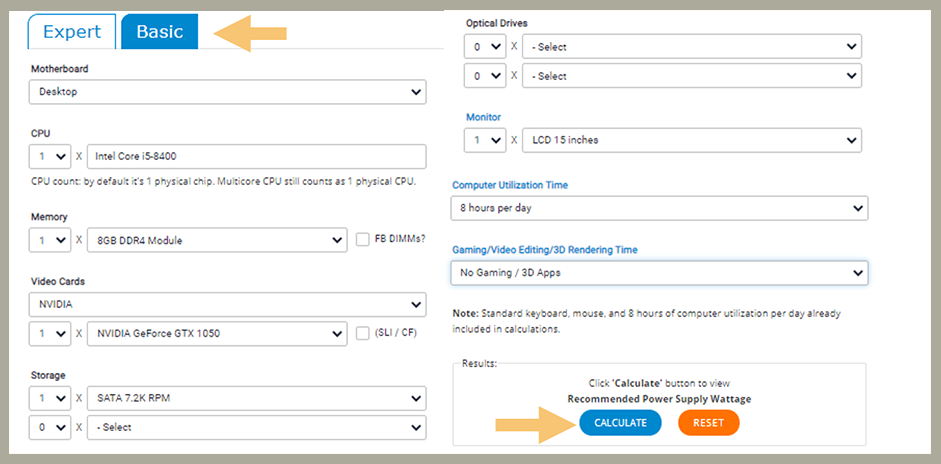Image resolution: width=941 pixels, height=464 pixels.
Task: Switch to the Expert tab
Action: coord(71,32)
